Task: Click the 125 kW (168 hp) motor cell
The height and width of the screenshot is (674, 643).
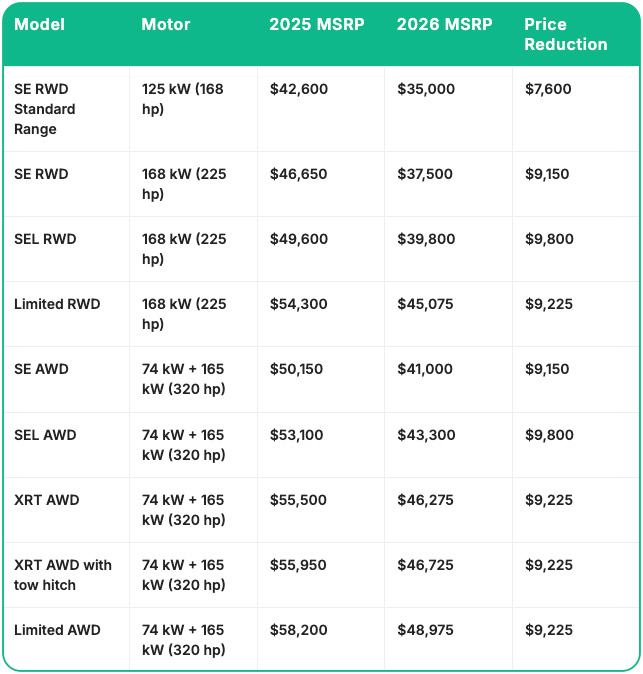Action: 183,99
